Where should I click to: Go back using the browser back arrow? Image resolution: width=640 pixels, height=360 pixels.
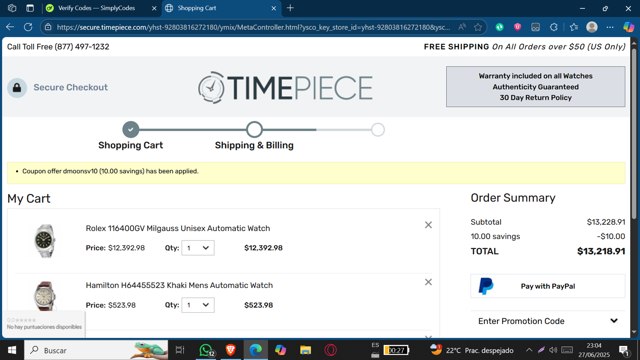click(10, 27)
